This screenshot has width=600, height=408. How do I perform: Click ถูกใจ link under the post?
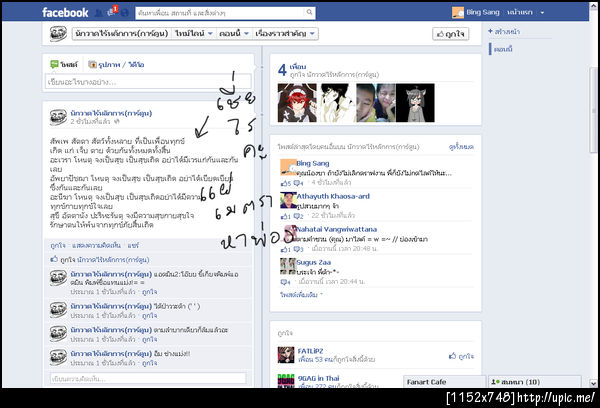click(58, 245)
